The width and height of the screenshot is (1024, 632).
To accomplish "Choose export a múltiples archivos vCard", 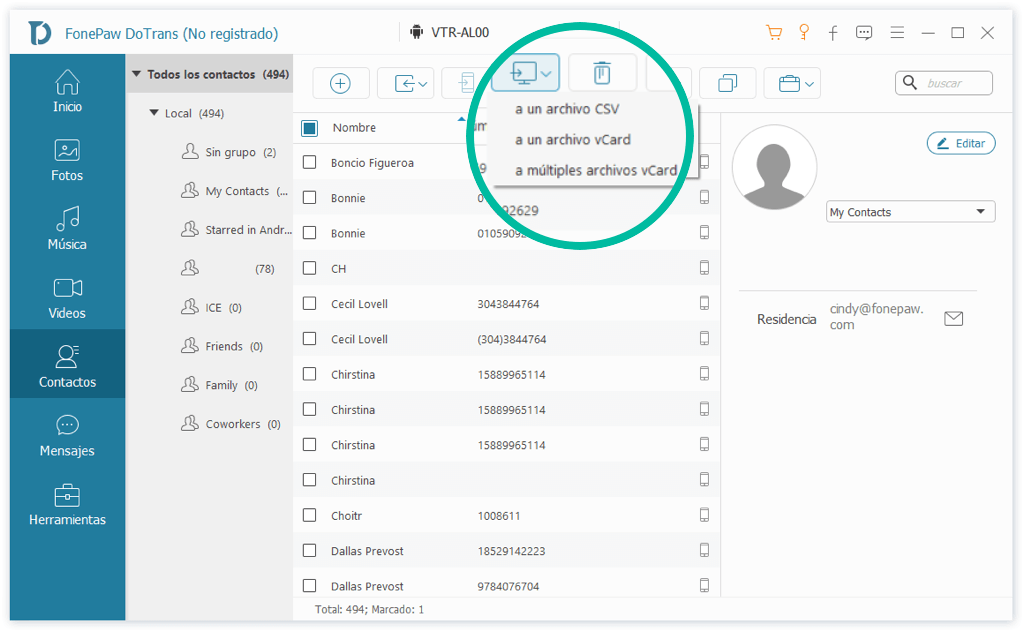I will tap(596, 170).
